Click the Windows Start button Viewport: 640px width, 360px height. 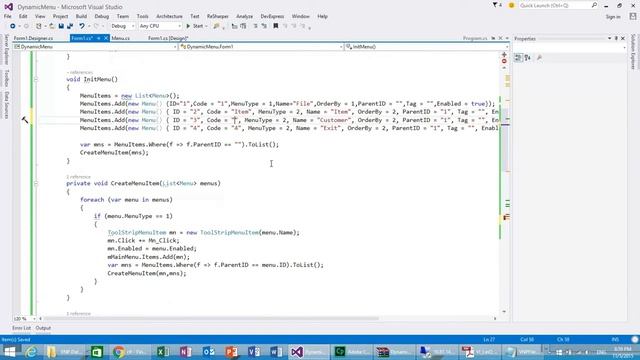(10, 352)
